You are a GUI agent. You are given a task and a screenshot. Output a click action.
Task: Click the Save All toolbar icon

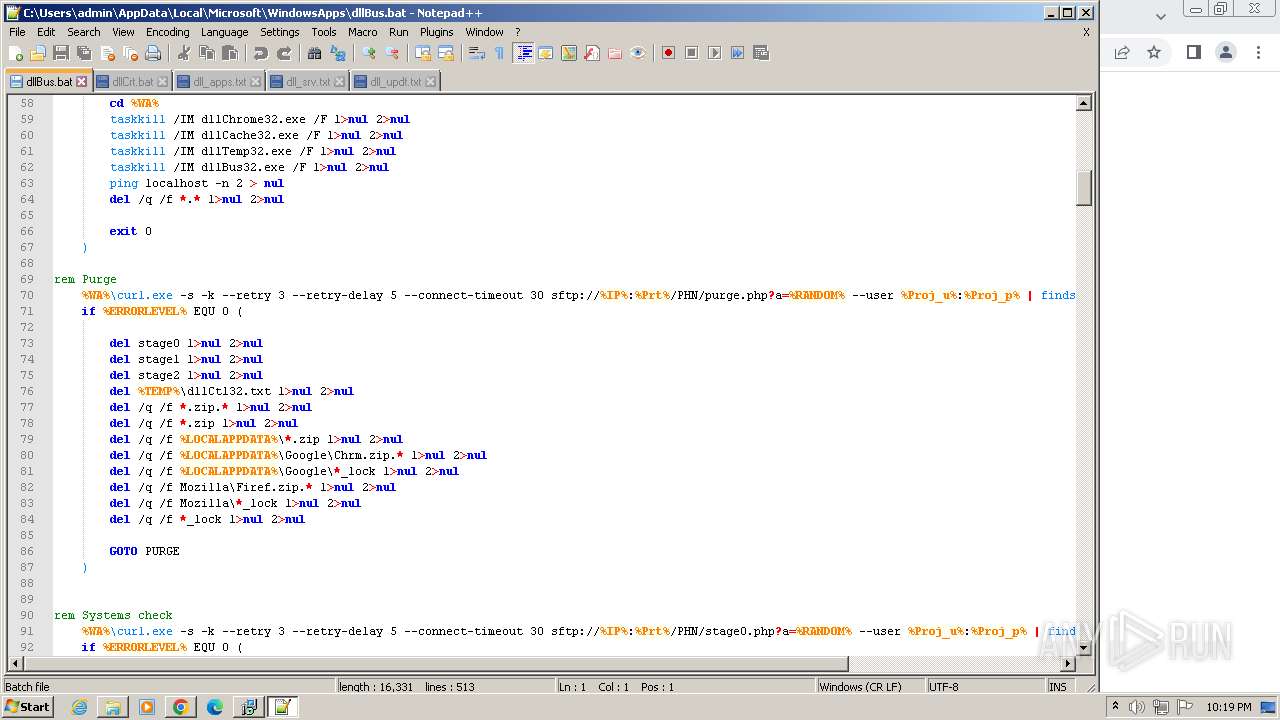point(84,53)
